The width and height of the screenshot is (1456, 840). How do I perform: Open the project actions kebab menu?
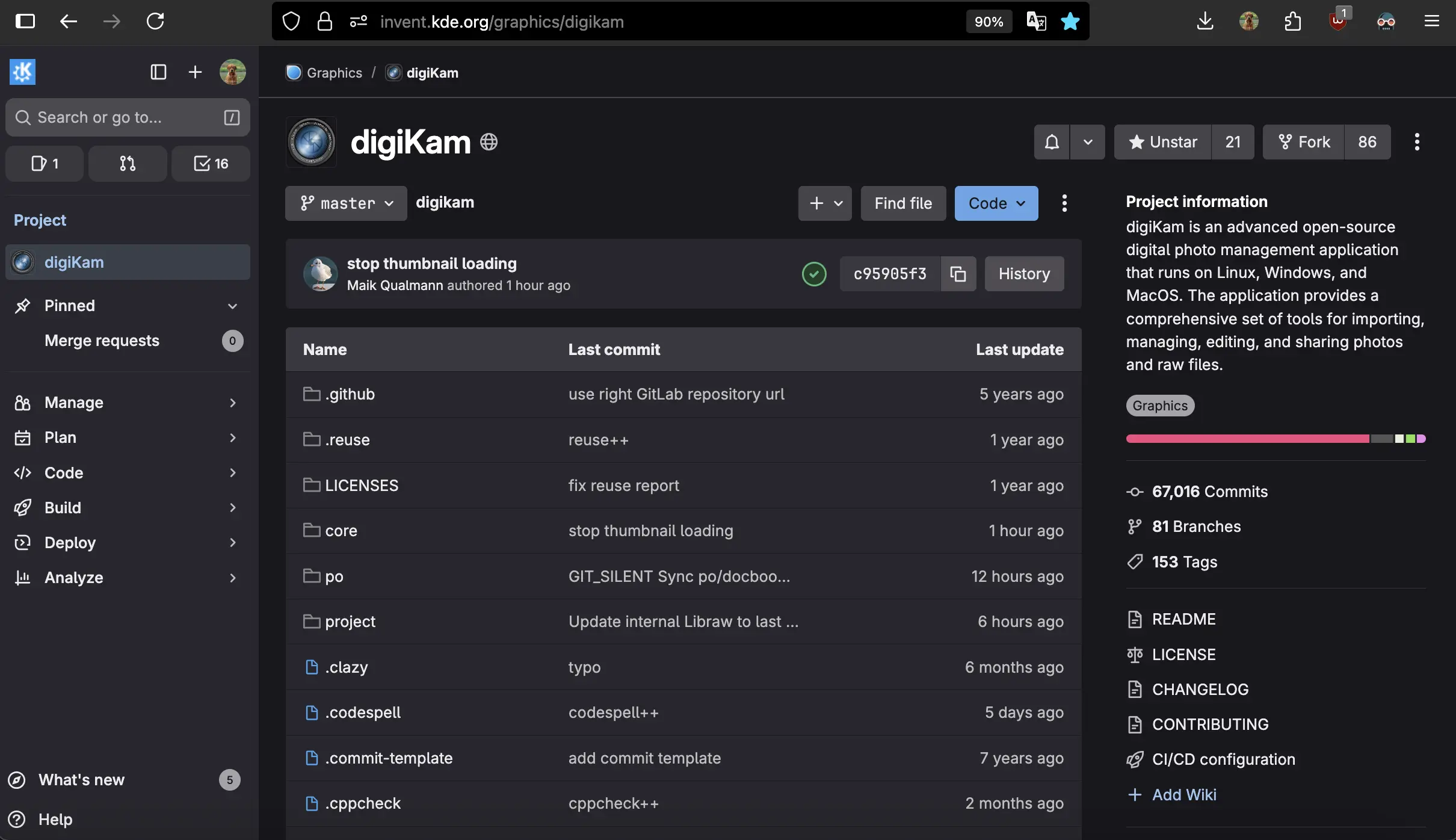(1416, 142)
